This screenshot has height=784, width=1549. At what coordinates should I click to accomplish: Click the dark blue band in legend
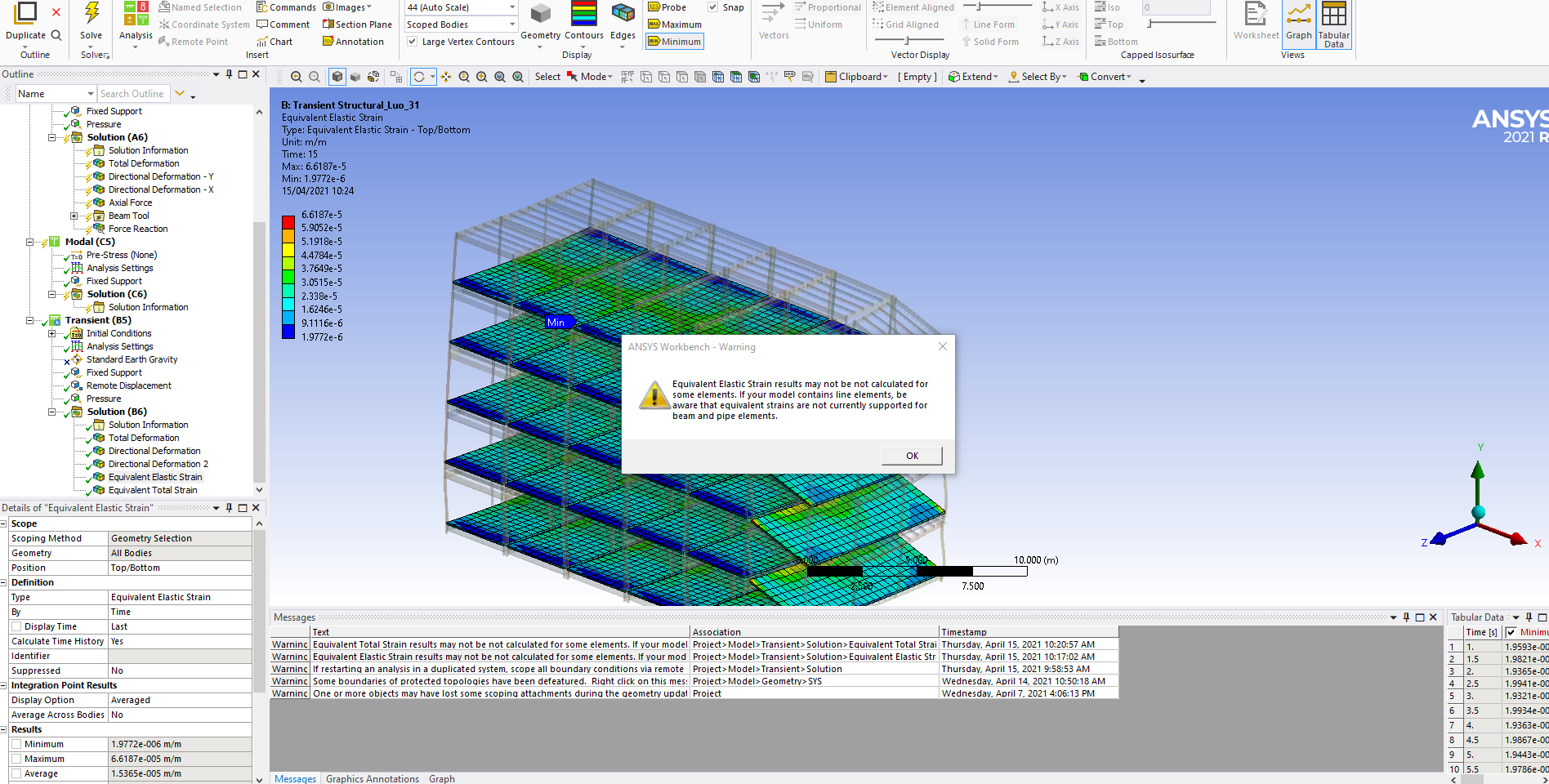pos(288,331)
